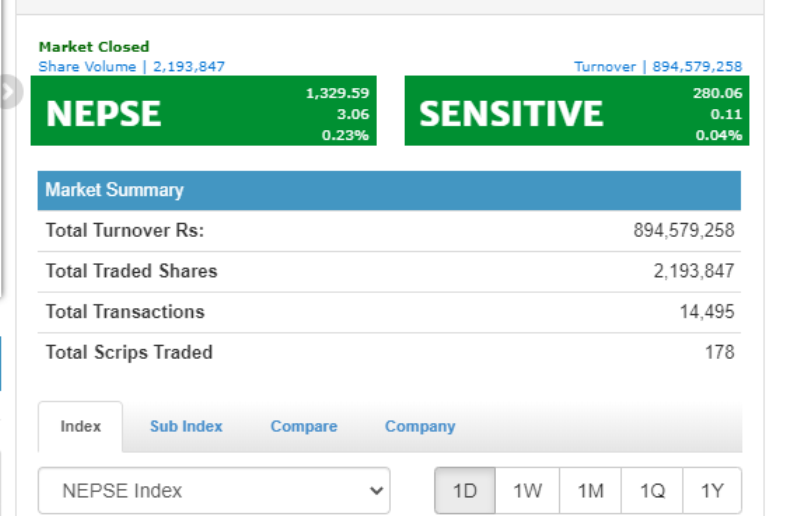Image resolution: width=793 pixels, height=516 pixels.
Task: Click the Share Volume link
Action: (131, 66)
